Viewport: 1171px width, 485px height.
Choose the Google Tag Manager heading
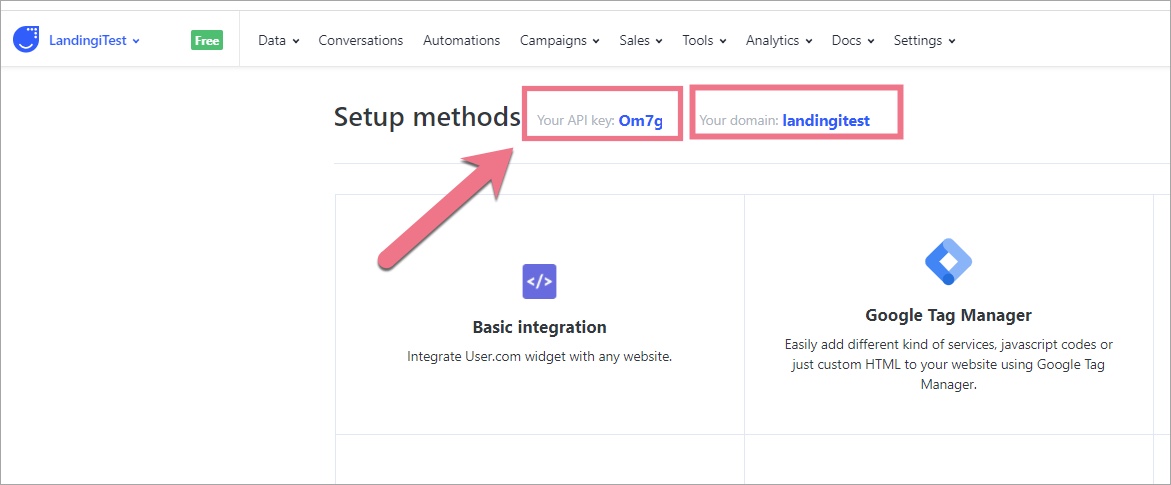(x=948, y=315)
